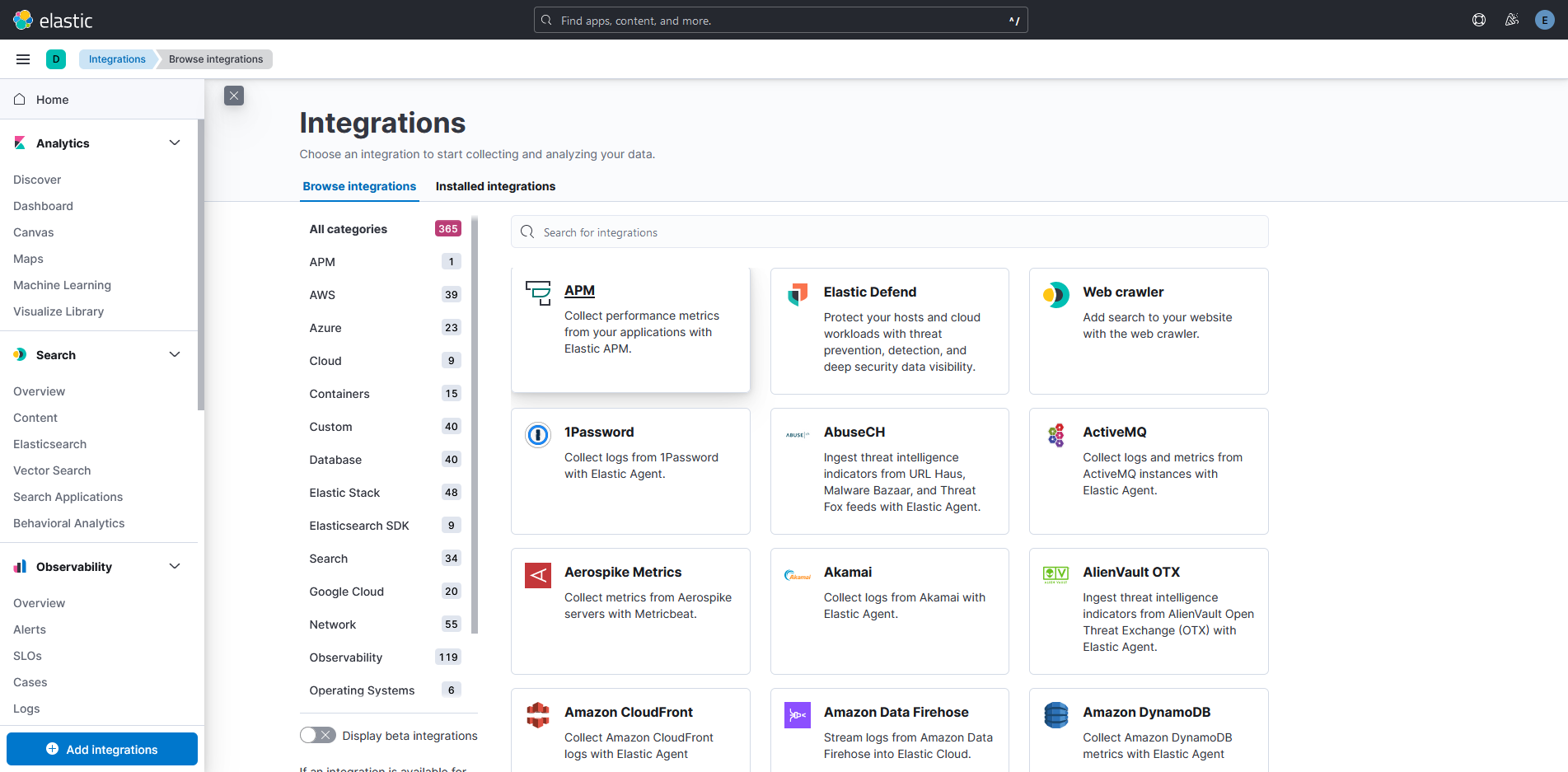Open user avatar E menu

[1545, 20]
